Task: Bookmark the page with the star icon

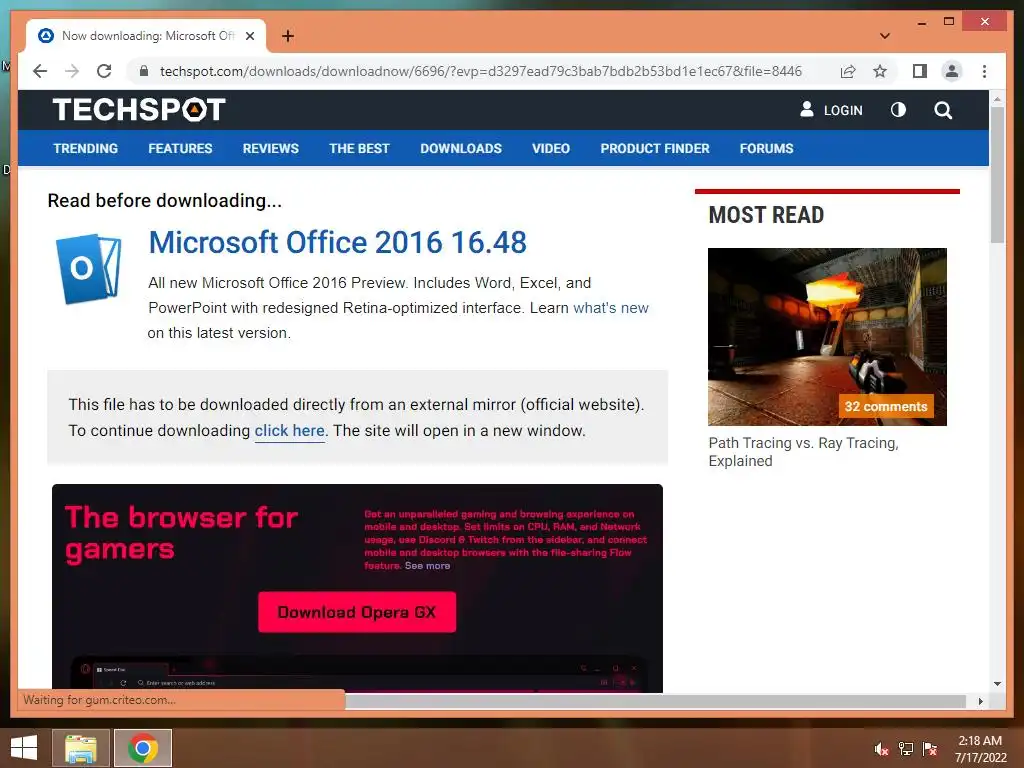Action: click(880, 71)
